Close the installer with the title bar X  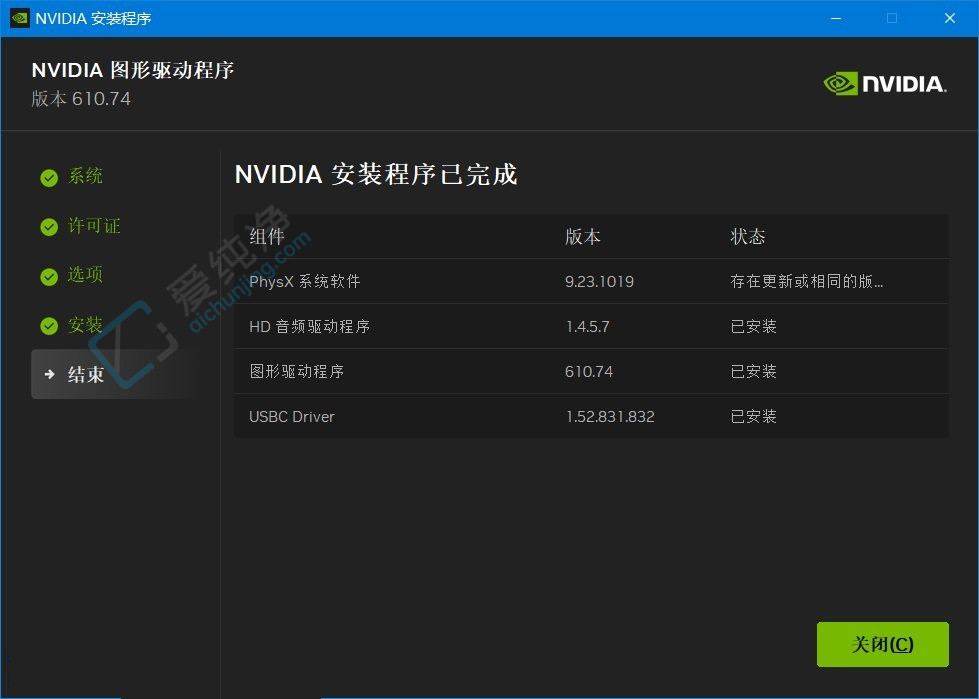pos(950,18)
